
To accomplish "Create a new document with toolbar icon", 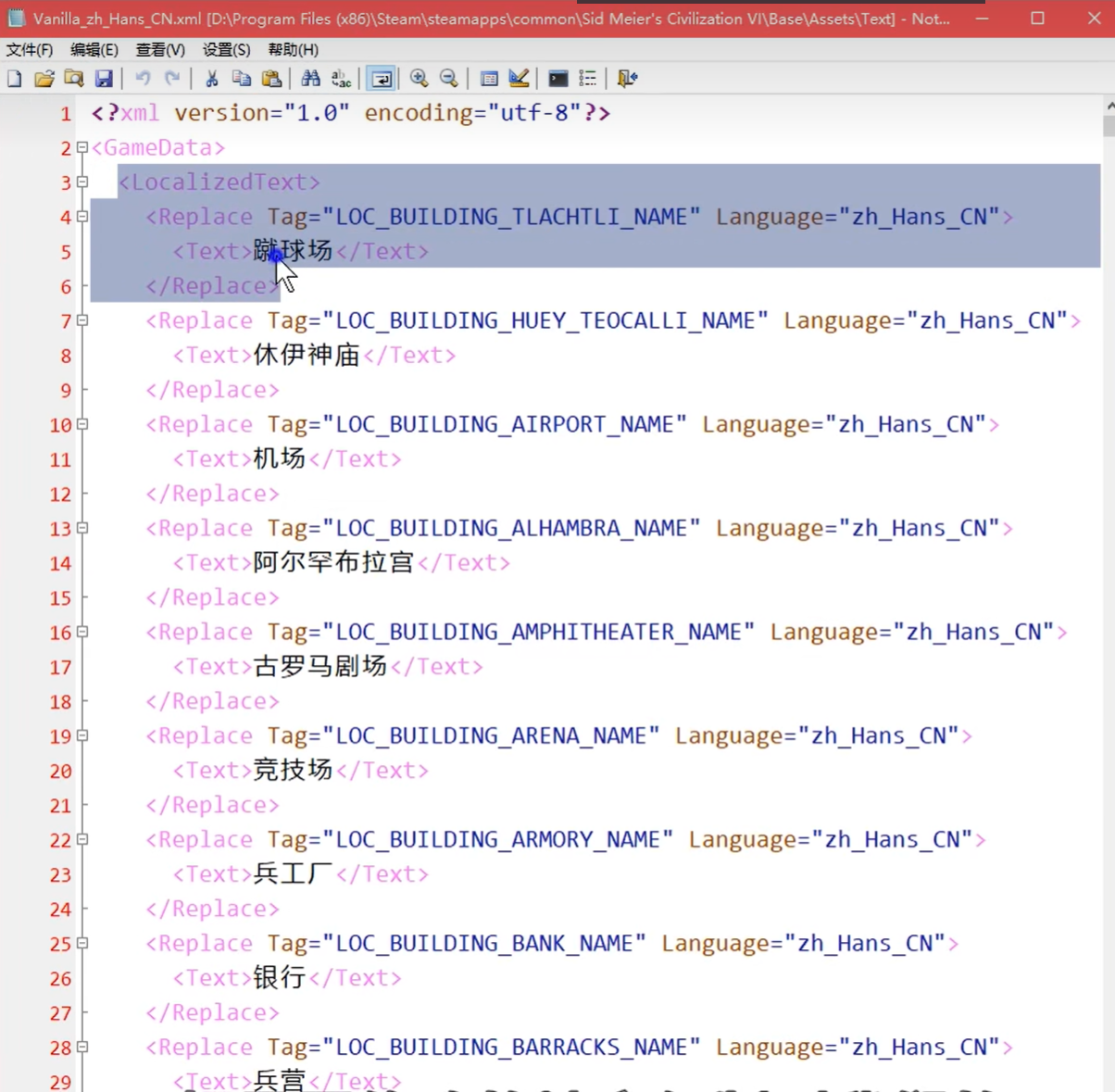I will [15, 79].
